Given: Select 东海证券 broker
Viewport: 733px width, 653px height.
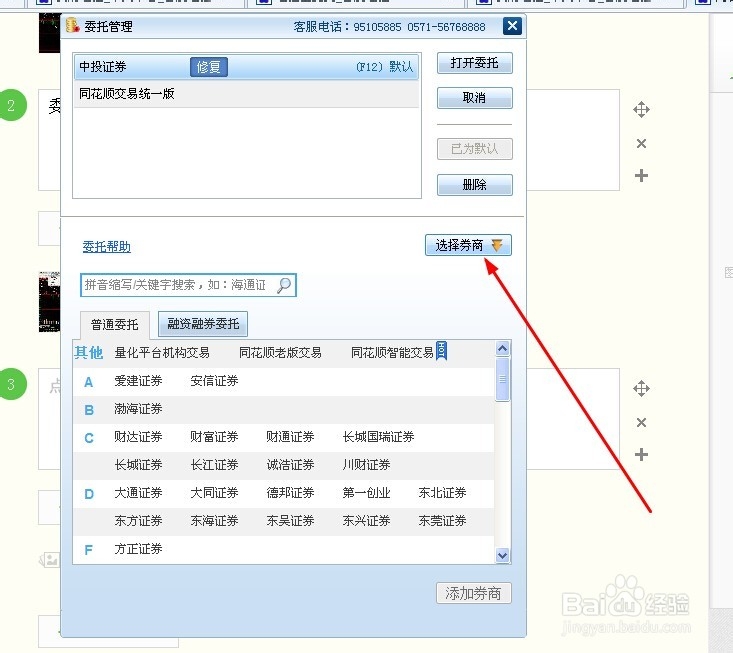Looking at the screenshot, I should click(x=214, y=521).
